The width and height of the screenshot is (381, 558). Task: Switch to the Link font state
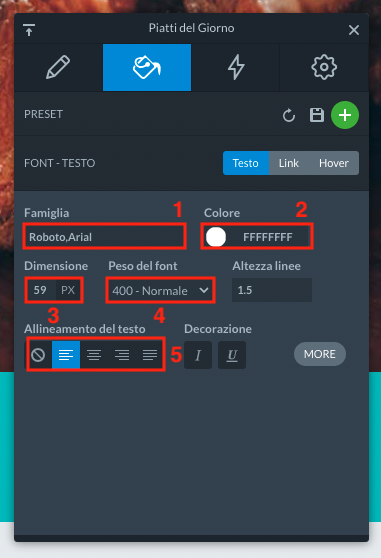(x=289, y=163)
